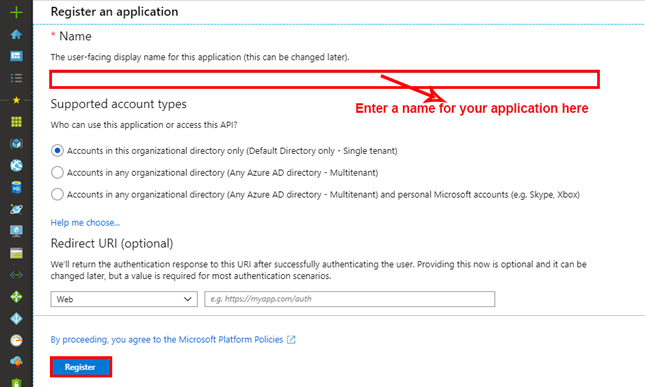Open All services list icon
This screenshot has width=645, height=387.
pos(16,78)
